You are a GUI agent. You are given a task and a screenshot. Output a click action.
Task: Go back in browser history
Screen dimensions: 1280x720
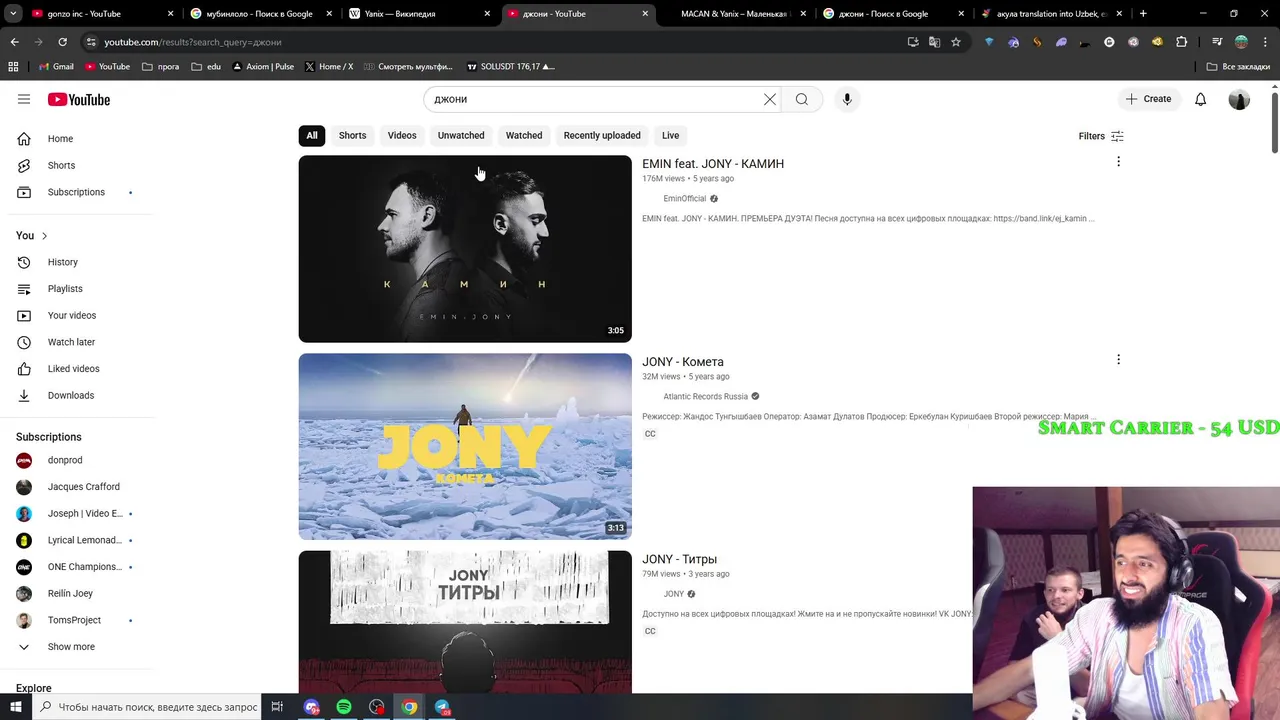14,42
